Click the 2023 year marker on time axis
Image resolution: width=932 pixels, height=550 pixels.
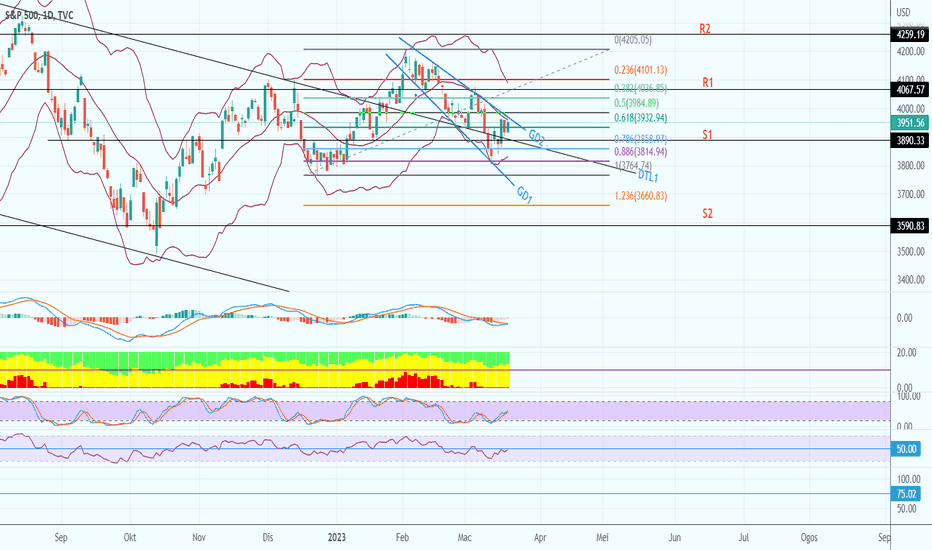coord(336,538)
